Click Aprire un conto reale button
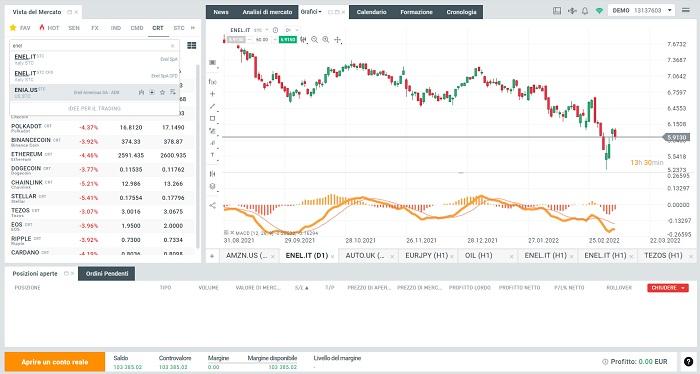 pyautogui.click(x=55, y=362)
